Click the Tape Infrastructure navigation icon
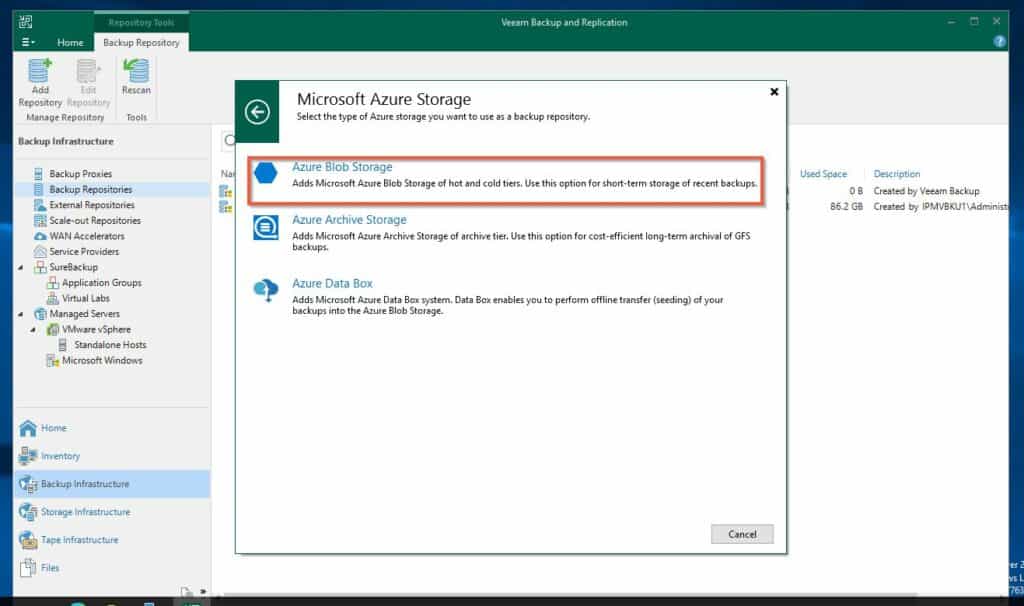The width and height of the screenshot is (1024, 606). [28, 540]
